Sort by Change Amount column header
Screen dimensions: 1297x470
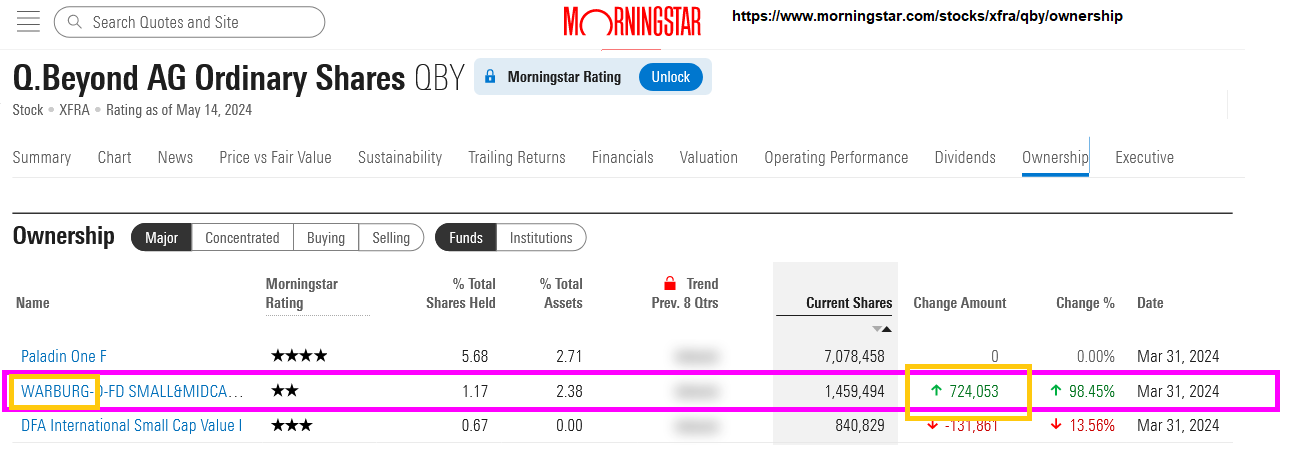click(960, 303)
